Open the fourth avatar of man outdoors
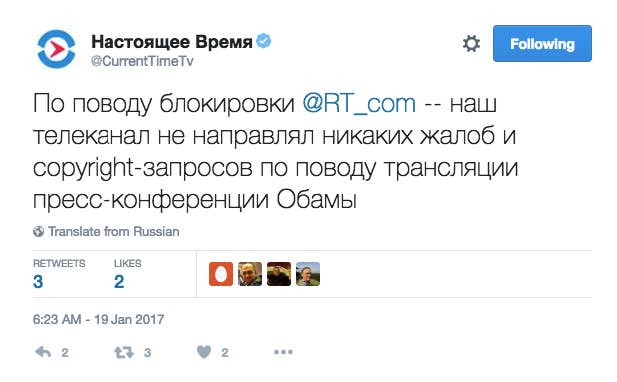 click(x=308, y=274)
